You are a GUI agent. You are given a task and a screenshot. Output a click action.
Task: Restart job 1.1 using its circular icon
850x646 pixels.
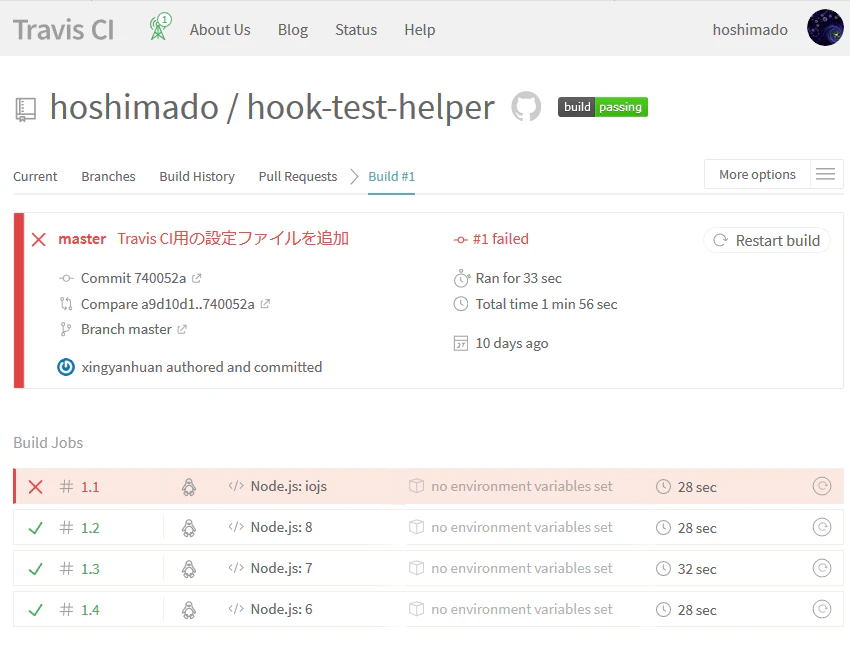[822, 486]
